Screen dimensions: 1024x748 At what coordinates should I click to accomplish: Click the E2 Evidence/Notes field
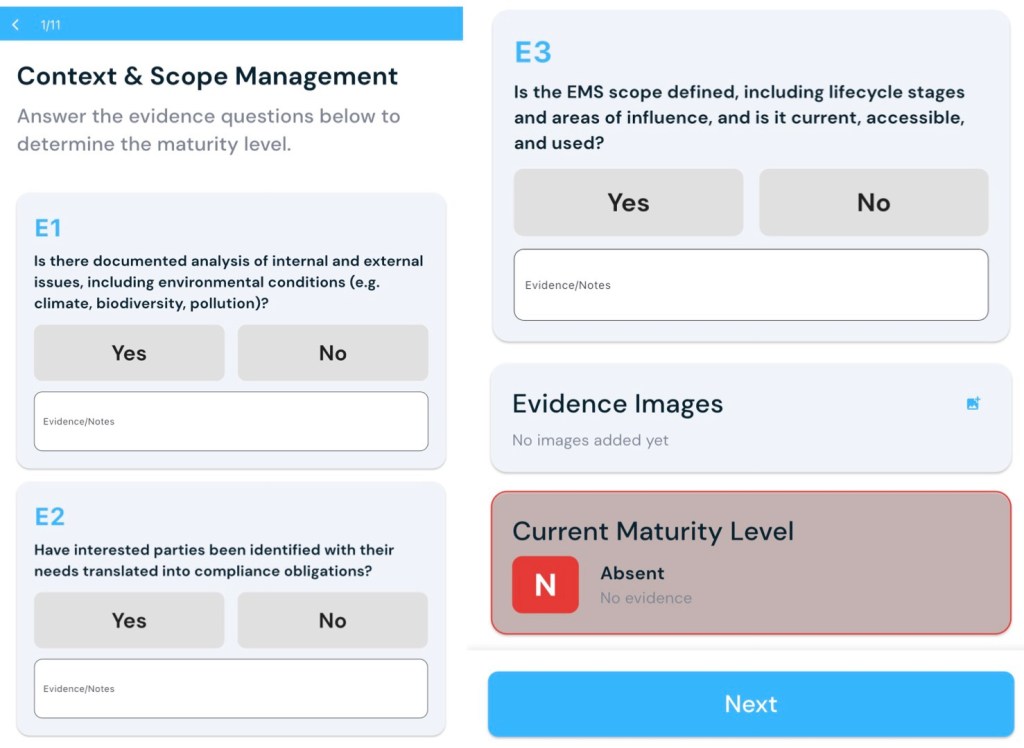[231, 688]
